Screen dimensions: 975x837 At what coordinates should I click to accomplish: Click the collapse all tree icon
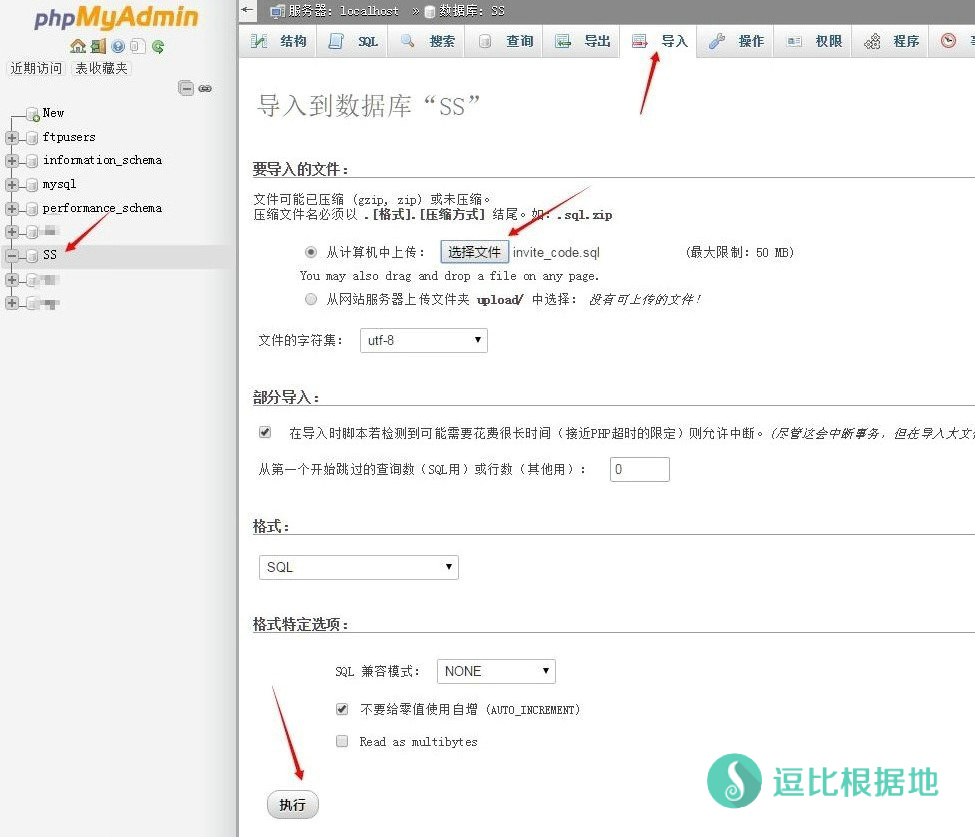point(186,88)
